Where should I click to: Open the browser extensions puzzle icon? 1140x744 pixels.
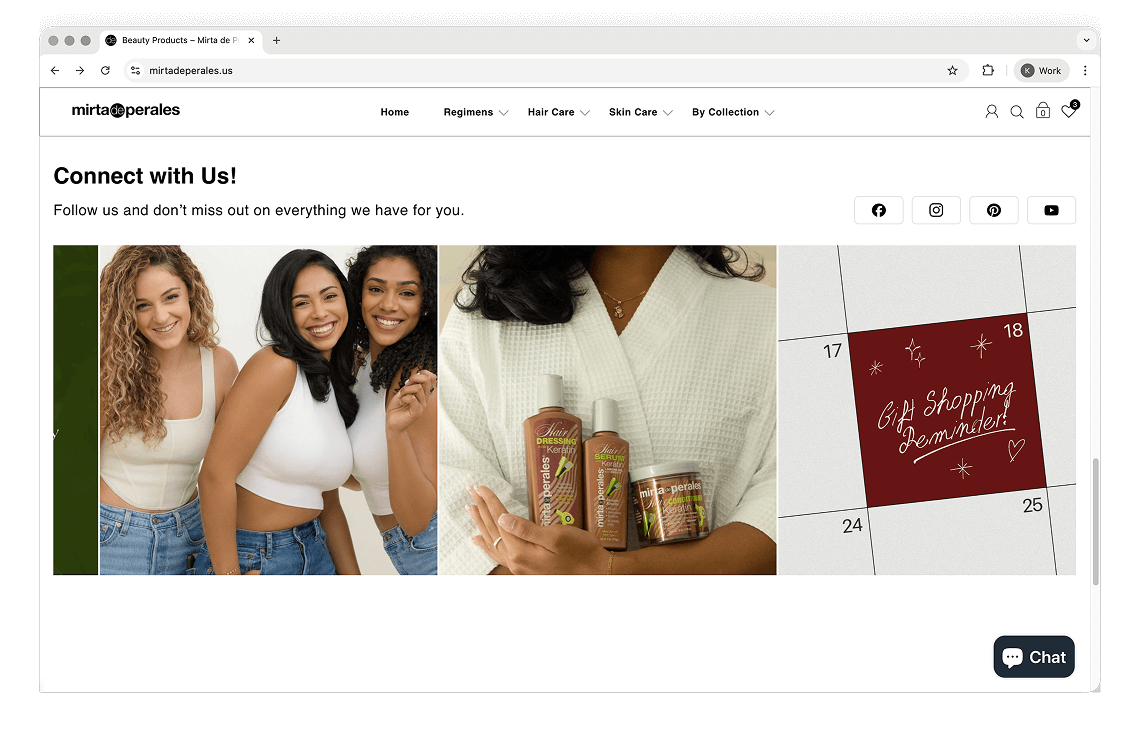987,71
